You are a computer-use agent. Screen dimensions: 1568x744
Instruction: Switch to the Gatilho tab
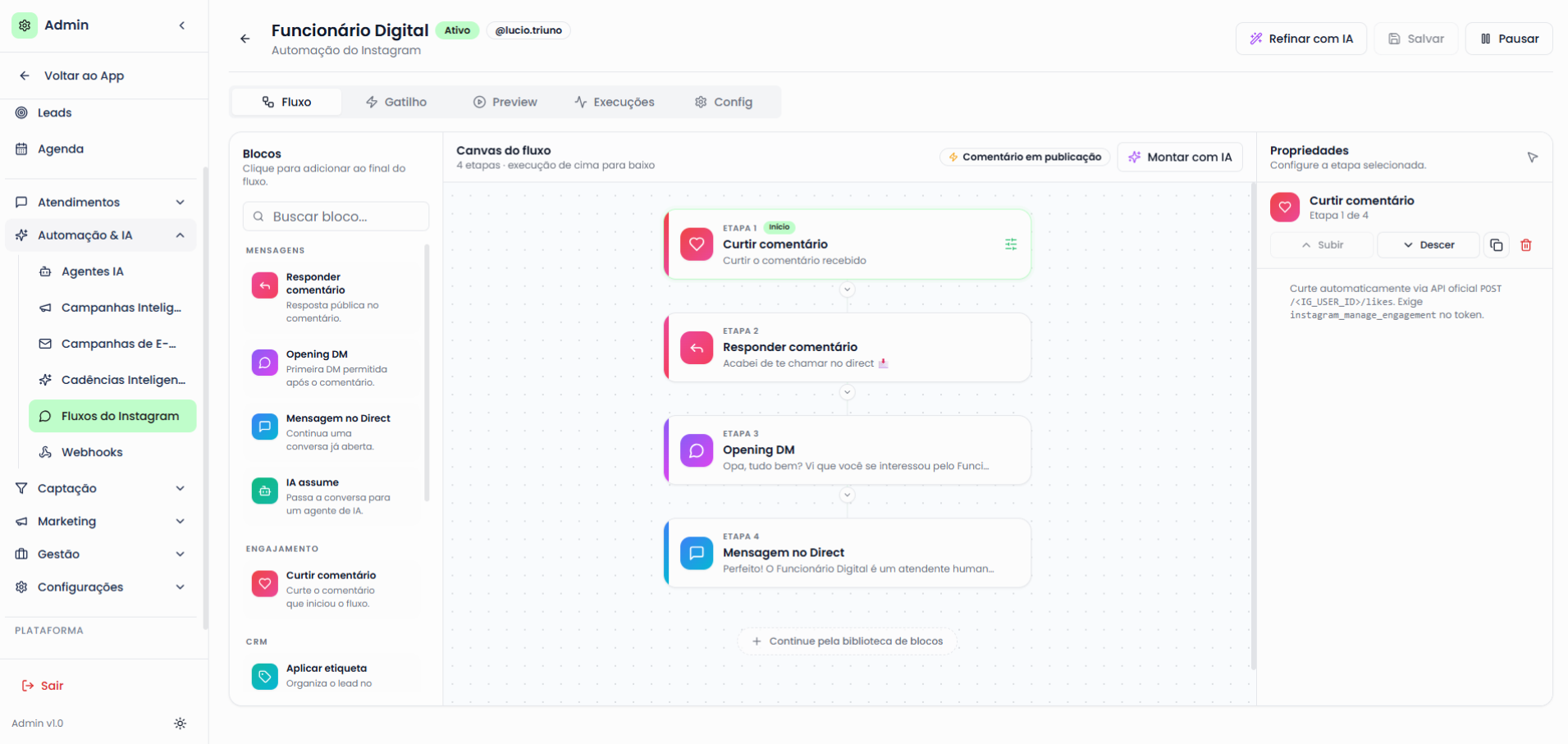click(x=396, y=102)
